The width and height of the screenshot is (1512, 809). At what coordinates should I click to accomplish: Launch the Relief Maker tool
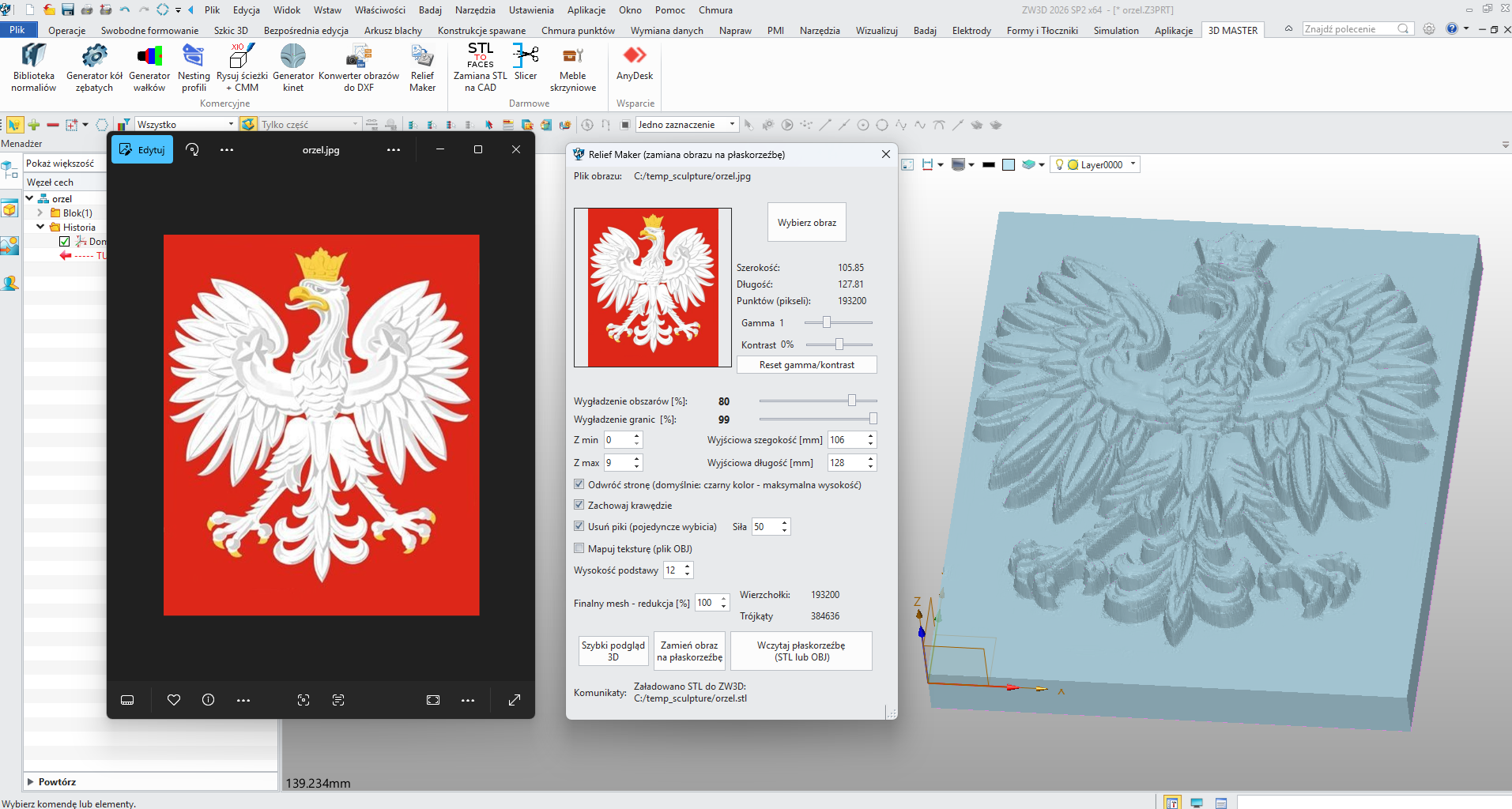422,67
